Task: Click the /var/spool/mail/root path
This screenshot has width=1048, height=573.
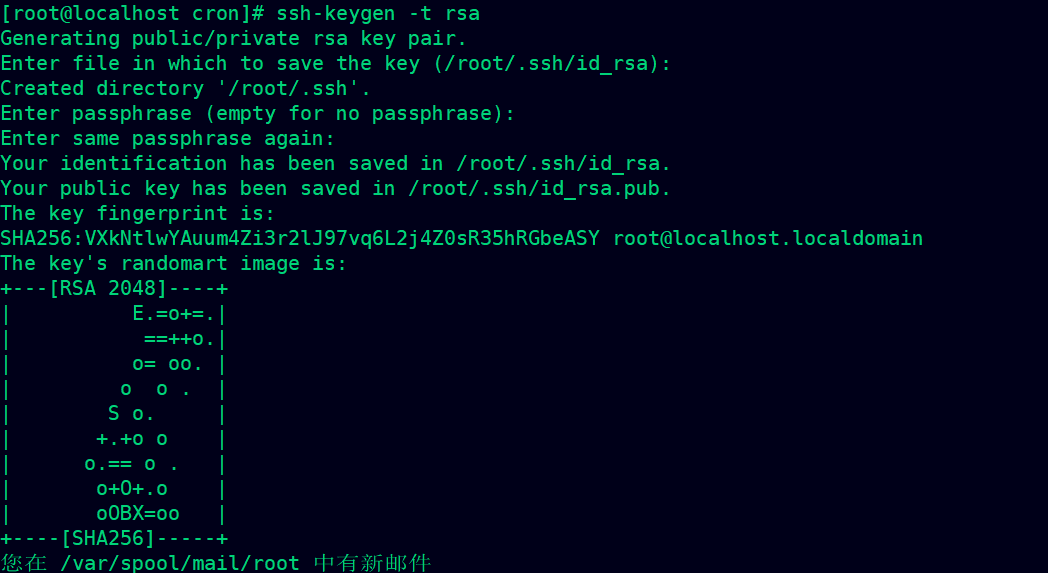Action: [180, 563]
